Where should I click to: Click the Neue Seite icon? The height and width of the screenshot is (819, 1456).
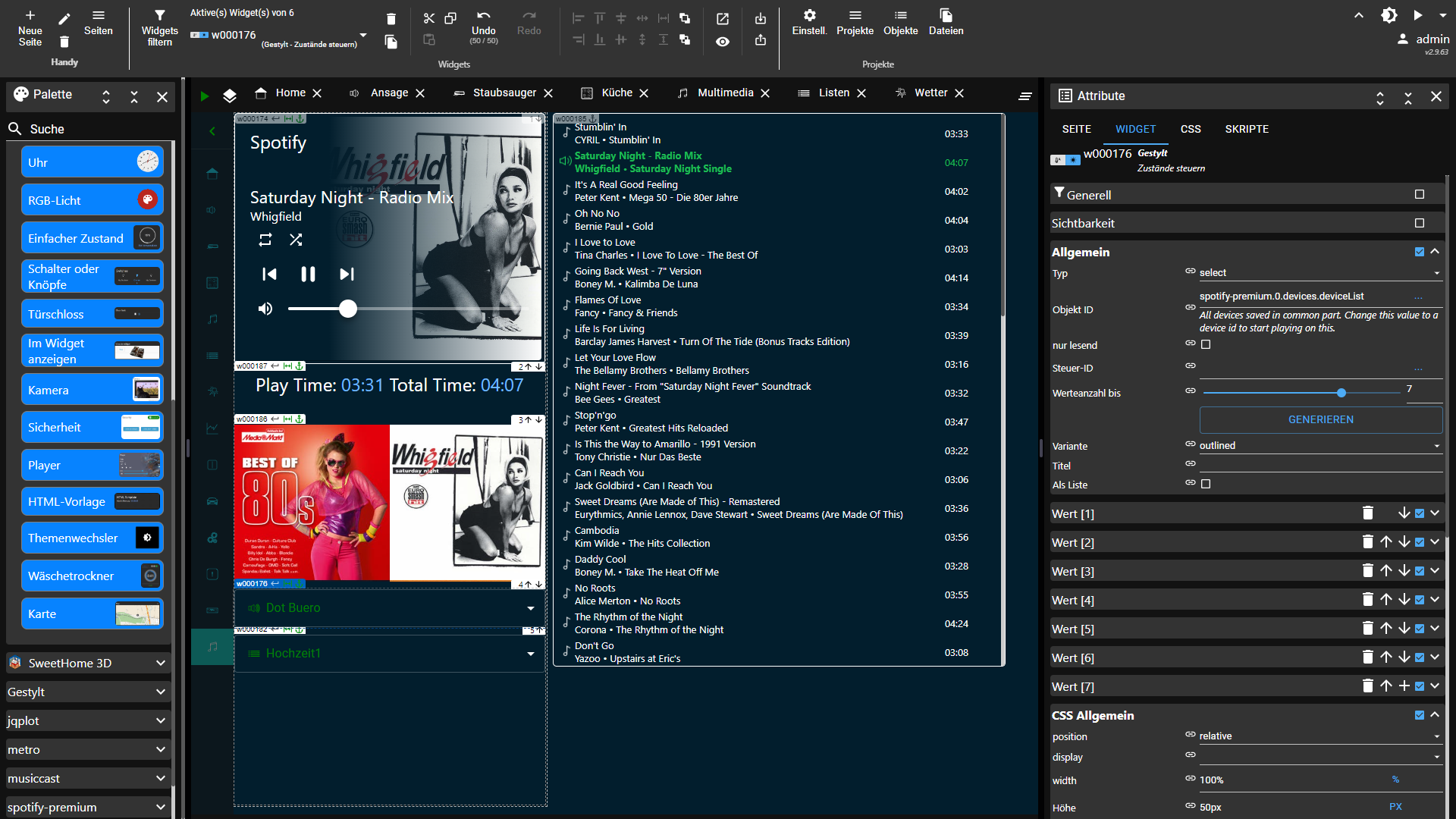tap(29, 15)
